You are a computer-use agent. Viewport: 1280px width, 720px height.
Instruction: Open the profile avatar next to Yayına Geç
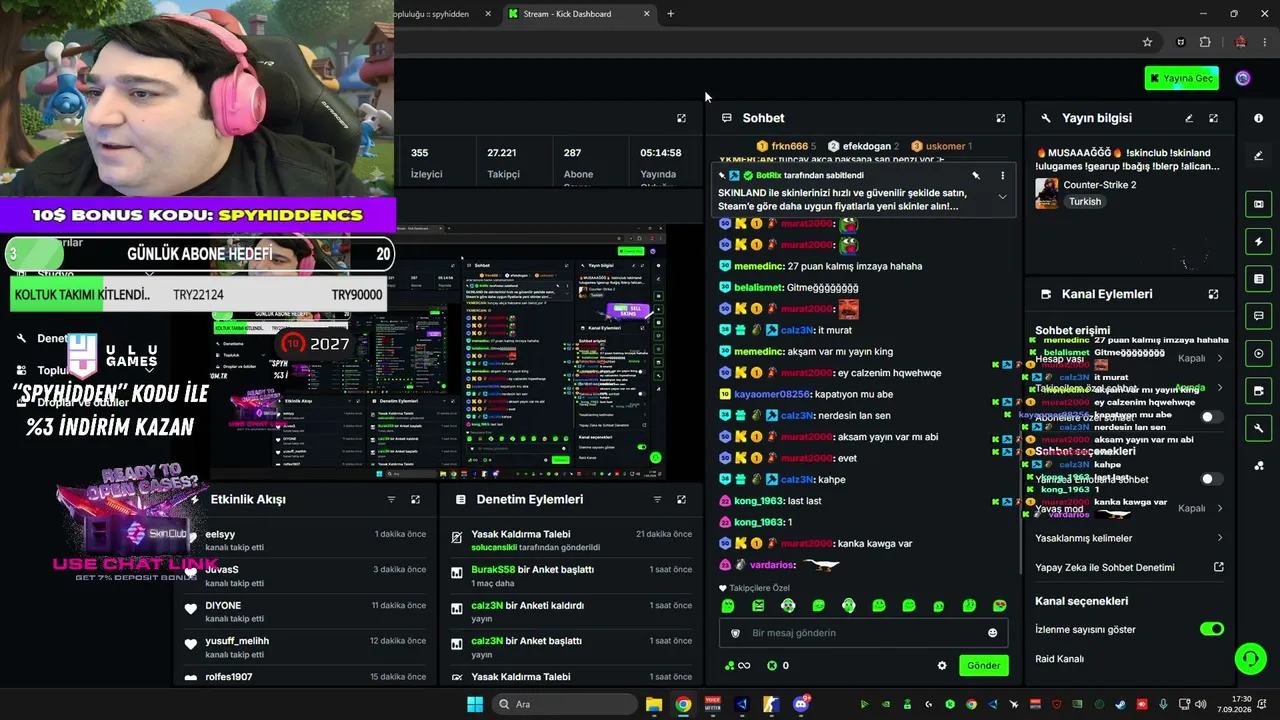pyautogui.click(x=1243, y=78)
